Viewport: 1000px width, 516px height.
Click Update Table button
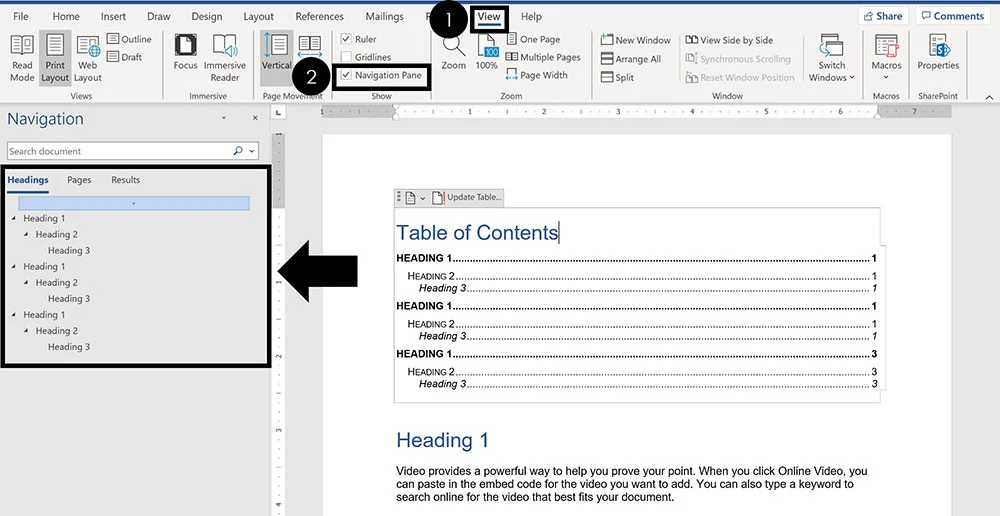[467, 198]
